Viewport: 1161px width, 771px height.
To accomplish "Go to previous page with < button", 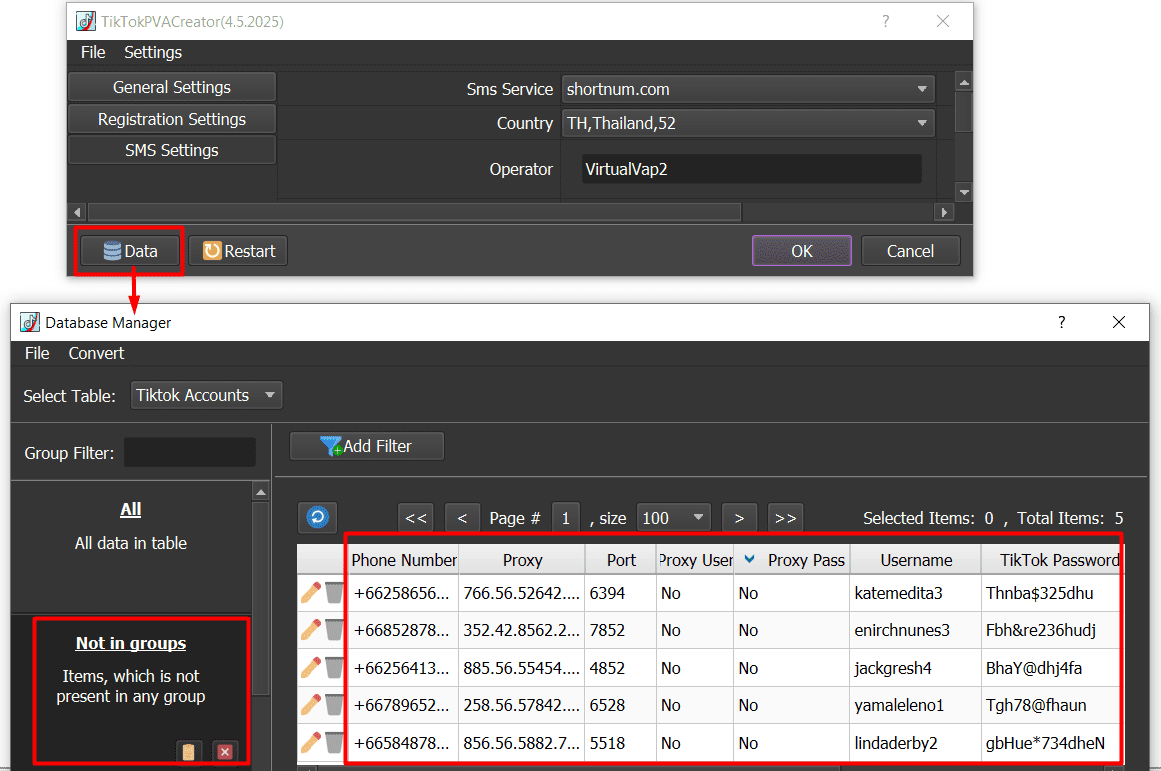I will tap(462, 518).
